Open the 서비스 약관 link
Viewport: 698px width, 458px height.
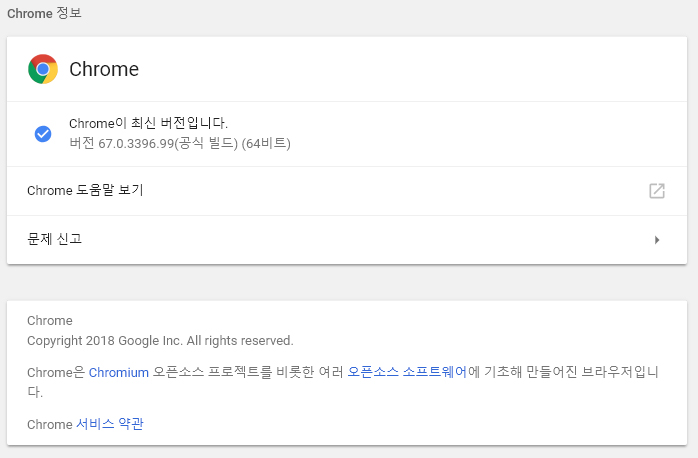110,424
